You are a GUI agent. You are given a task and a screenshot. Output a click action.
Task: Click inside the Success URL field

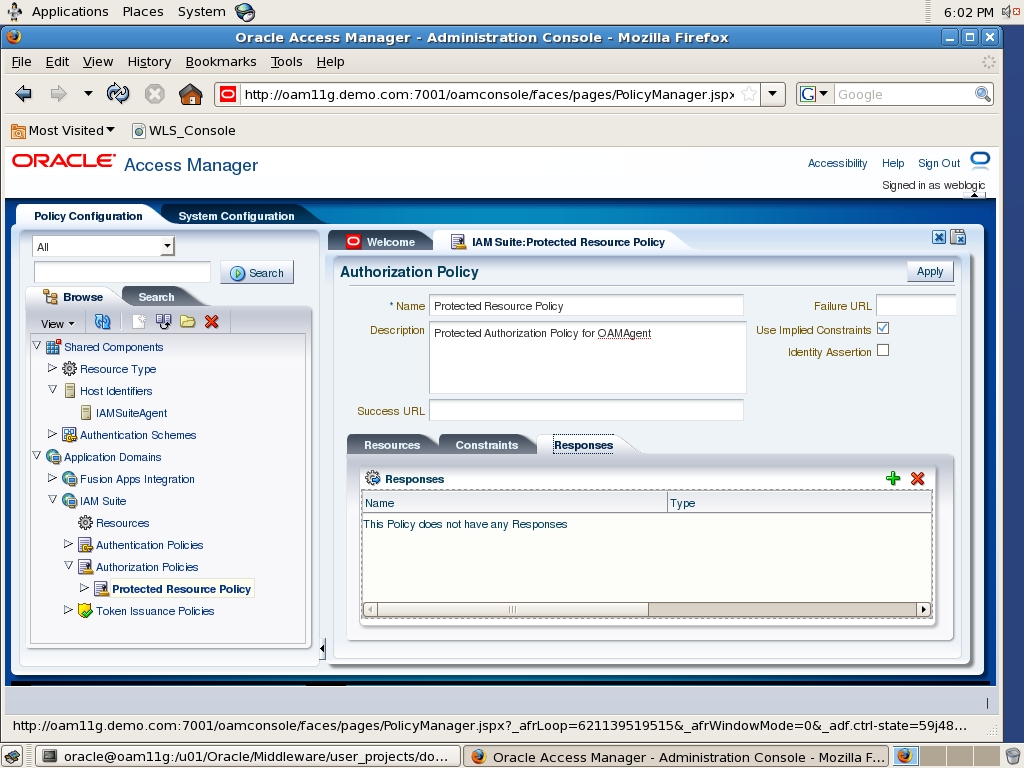point(585,410)
